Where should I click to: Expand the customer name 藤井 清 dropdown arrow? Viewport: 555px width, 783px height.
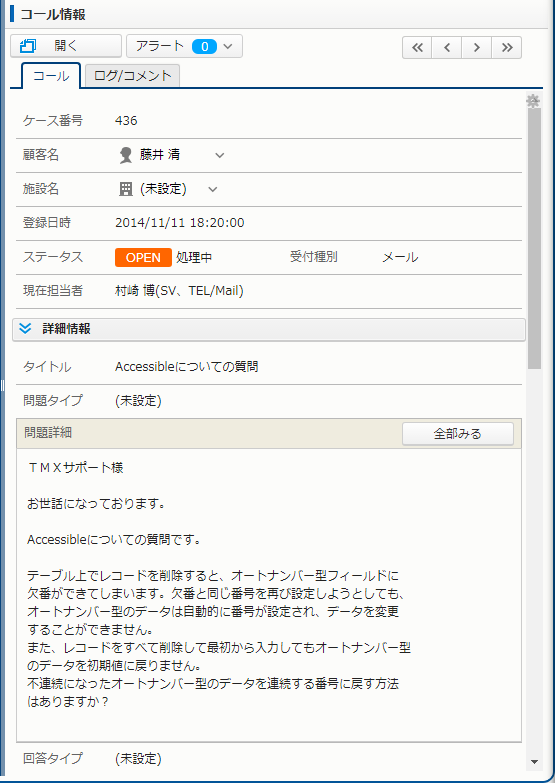219,155
